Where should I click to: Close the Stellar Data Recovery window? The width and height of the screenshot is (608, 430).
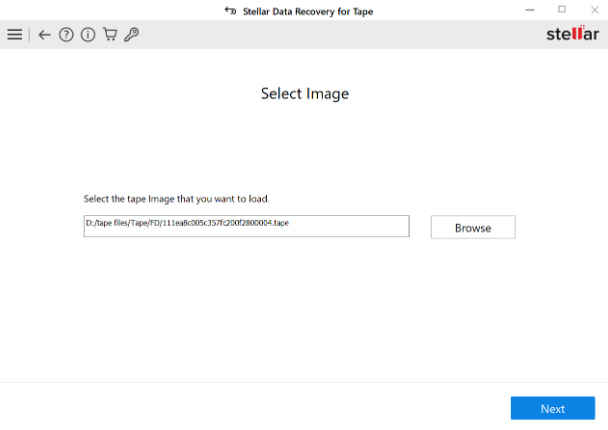(x=594, y=10)
